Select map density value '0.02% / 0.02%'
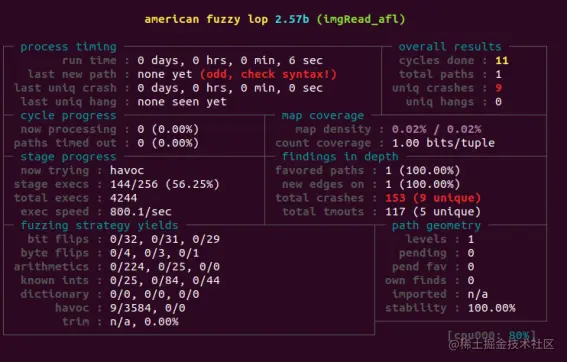567x363 pixels. tap(436, 129)
